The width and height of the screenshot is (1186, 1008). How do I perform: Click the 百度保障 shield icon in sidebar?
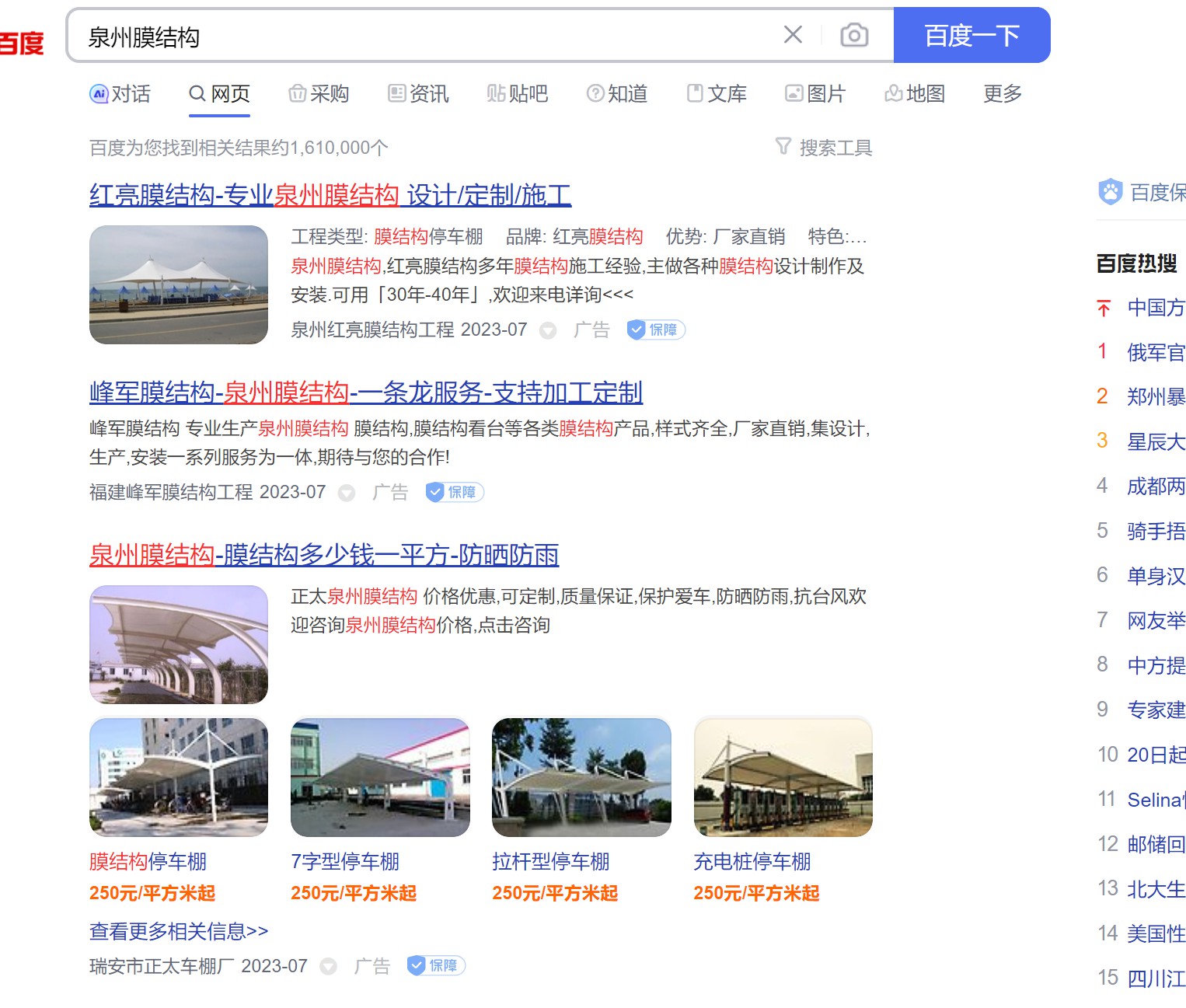click(x=1110, y=192)
